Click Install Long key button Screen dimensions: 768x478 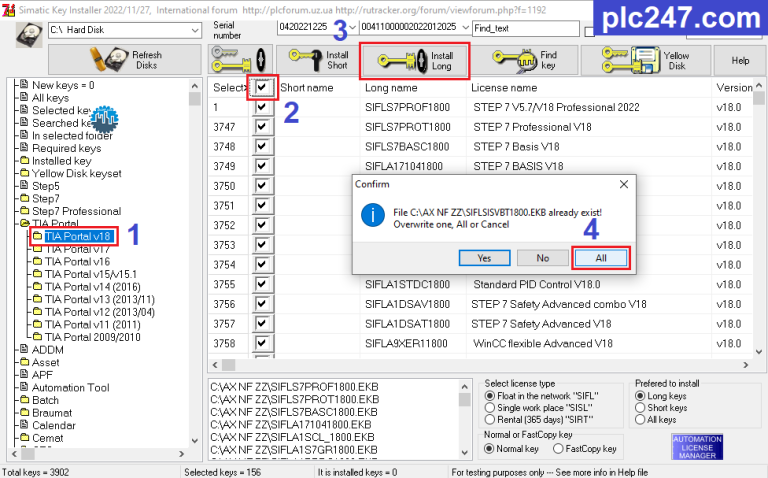(x=414, y=61)
